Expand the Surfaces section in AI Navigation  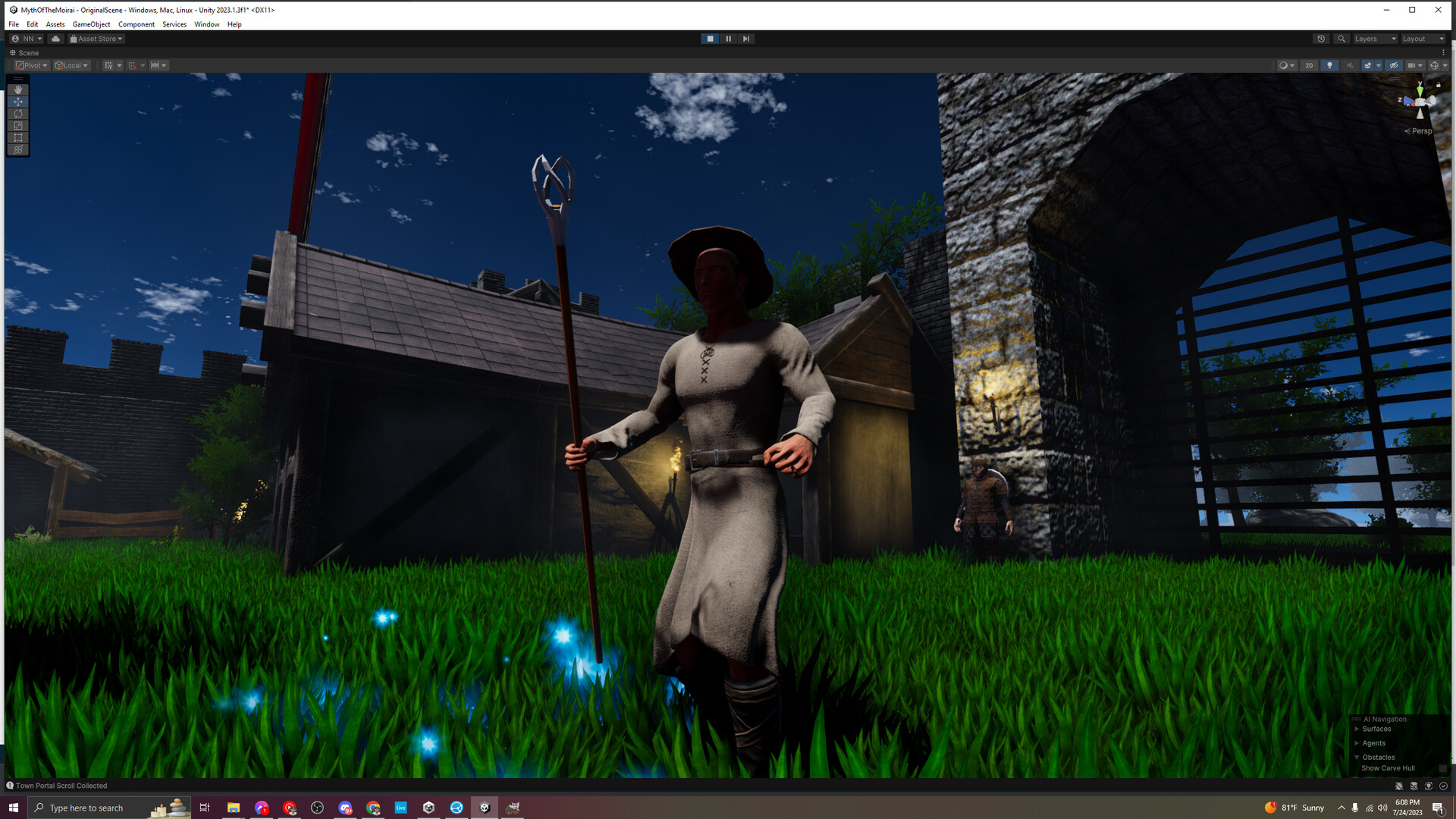click(x=1357, y=729)
